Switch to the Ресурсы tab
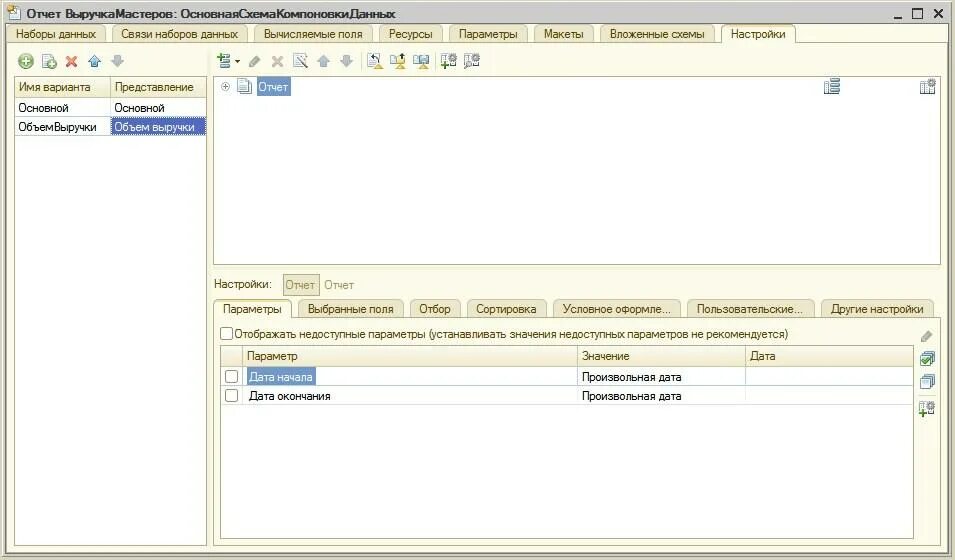This screenshot has height=560, width=955. pos(411,34)
